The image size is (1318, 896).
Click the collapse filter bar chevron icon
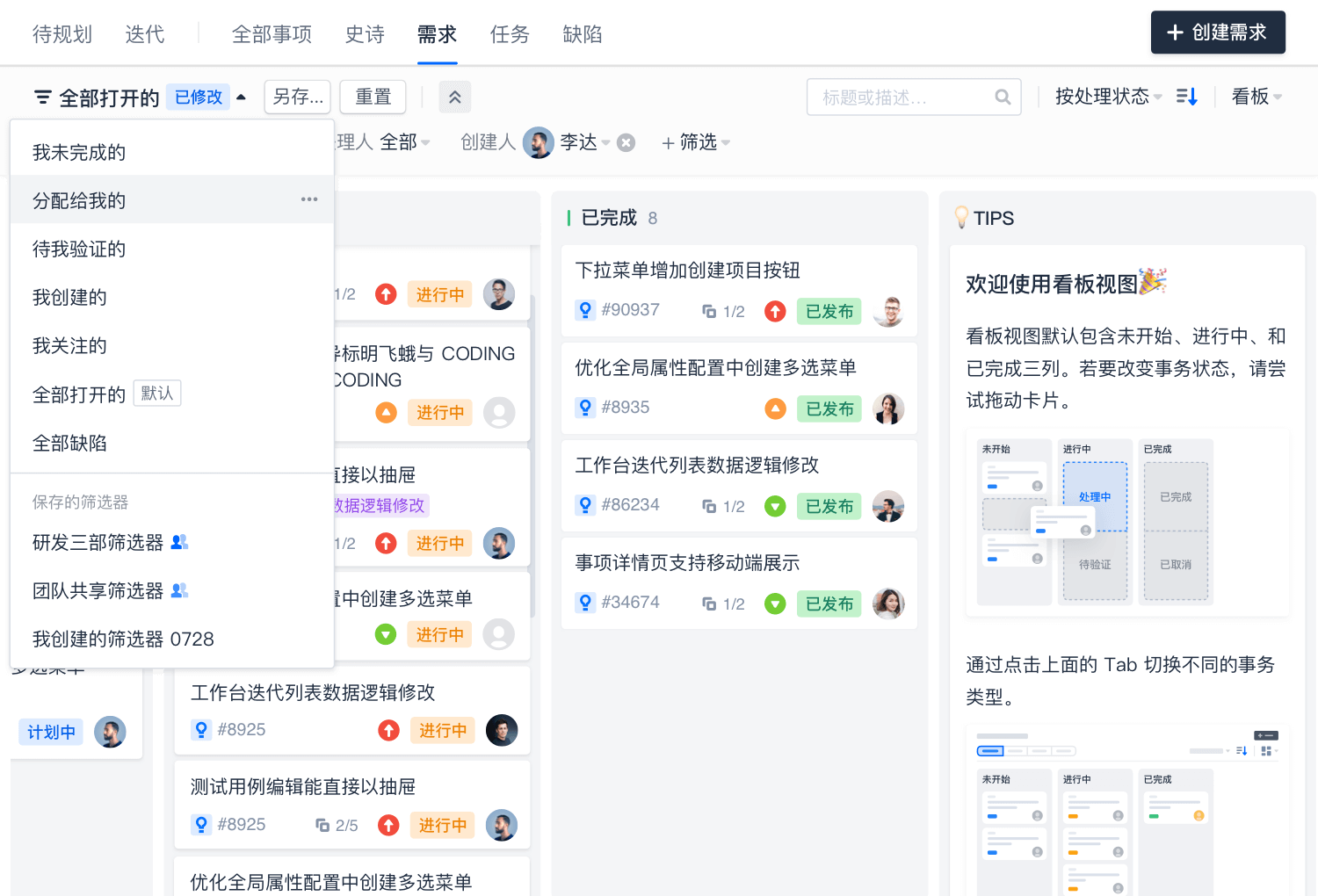pyautogui.click(x=454, y=98)
